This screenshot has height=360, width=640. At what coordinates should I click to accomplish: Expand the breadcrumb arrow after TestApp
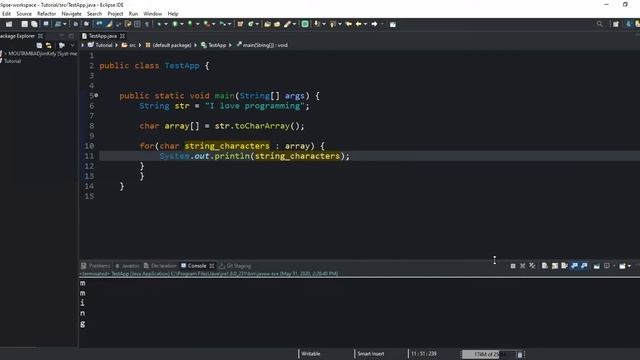coord(230,45)
